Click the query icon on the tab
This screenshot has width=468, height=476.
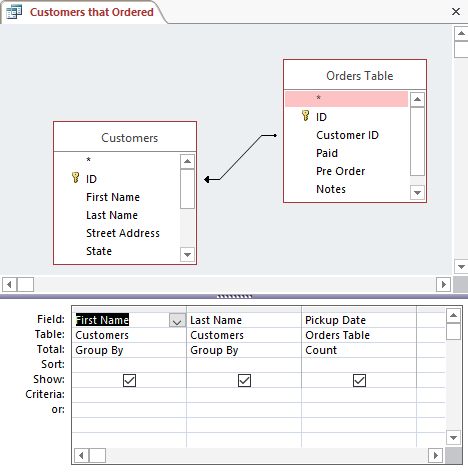click(x=14, y=12)
